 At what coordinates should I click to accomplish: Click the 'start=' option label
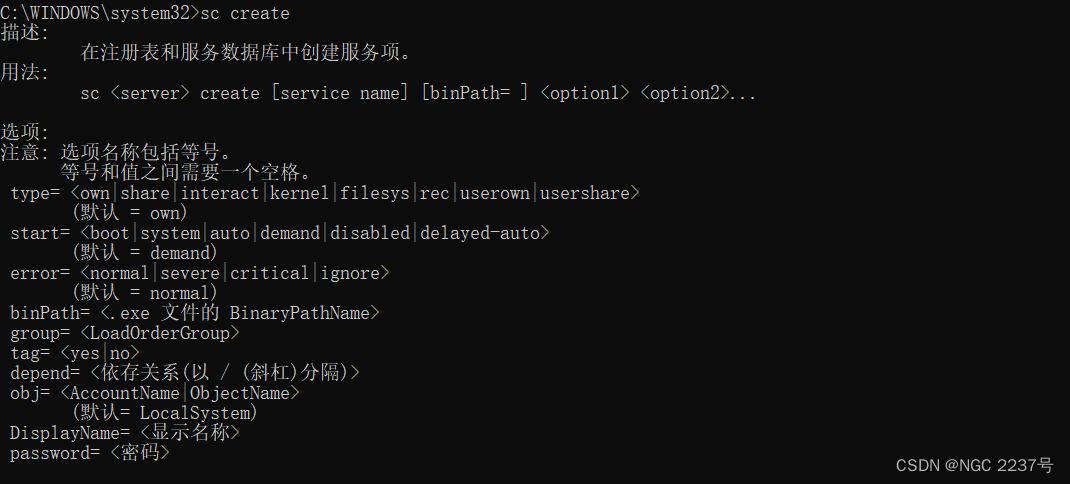coord(40,233)
